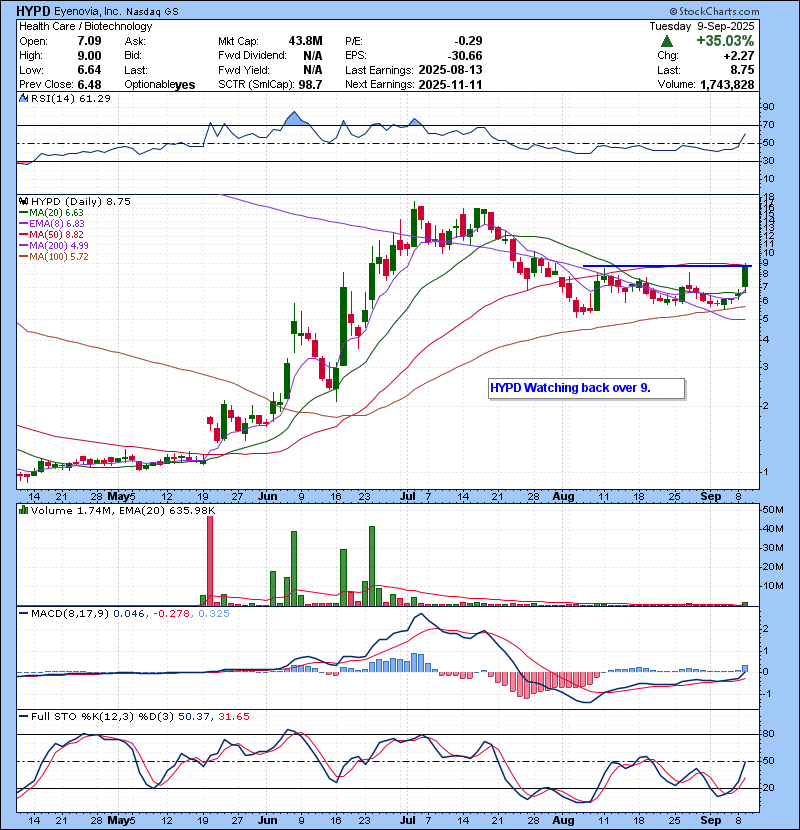Click the 90 level on the RSI axis
The image size is (800, 830).
pos(768,107)
